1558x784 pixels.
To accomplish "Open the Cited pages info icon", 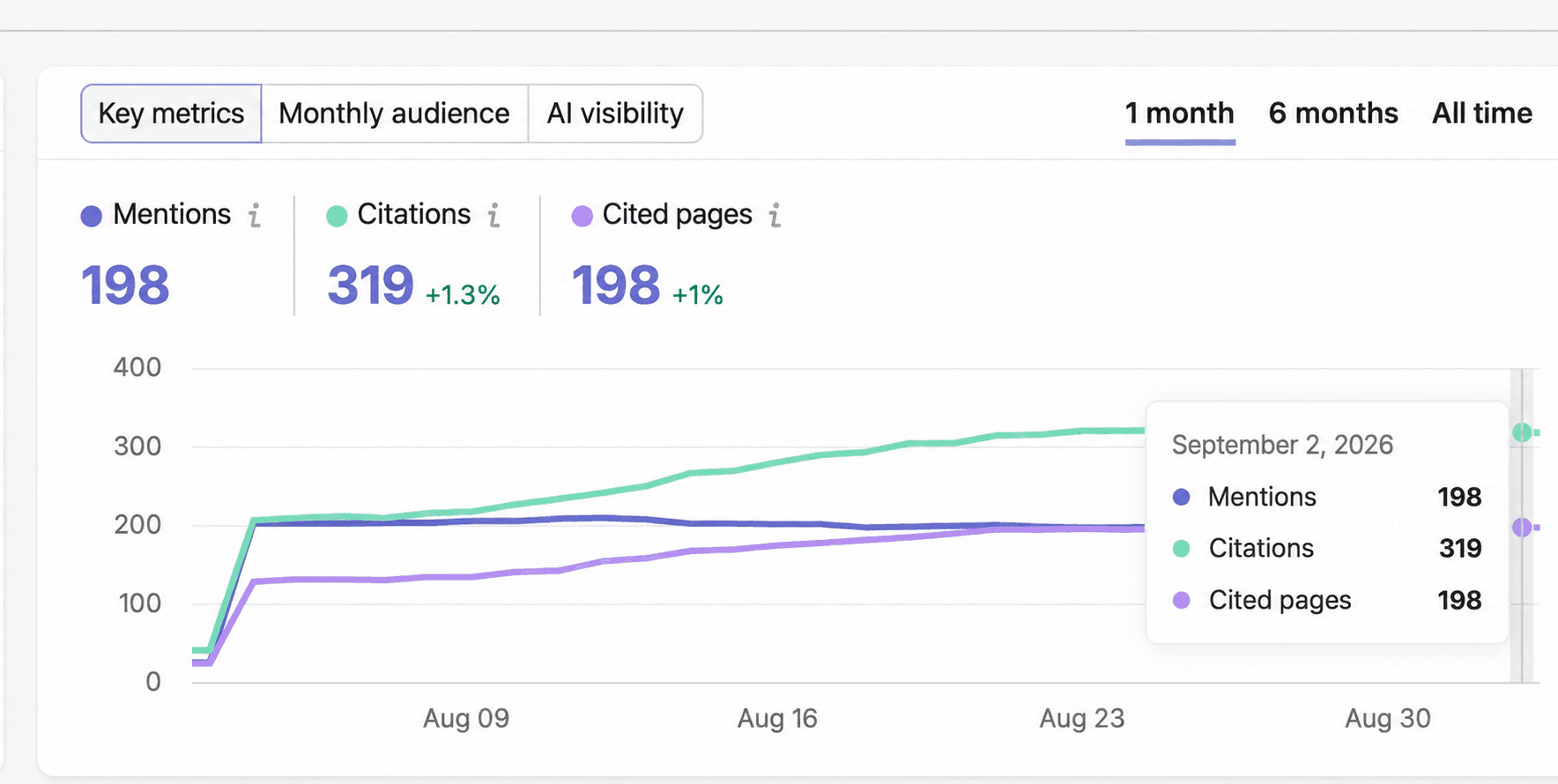I will (775, 215).
